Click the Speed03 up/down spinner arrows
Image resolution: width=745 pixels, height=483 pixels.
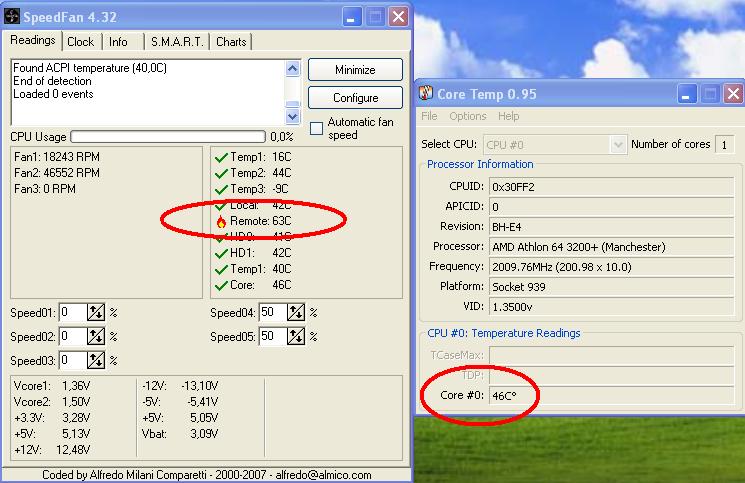[96, 360]
